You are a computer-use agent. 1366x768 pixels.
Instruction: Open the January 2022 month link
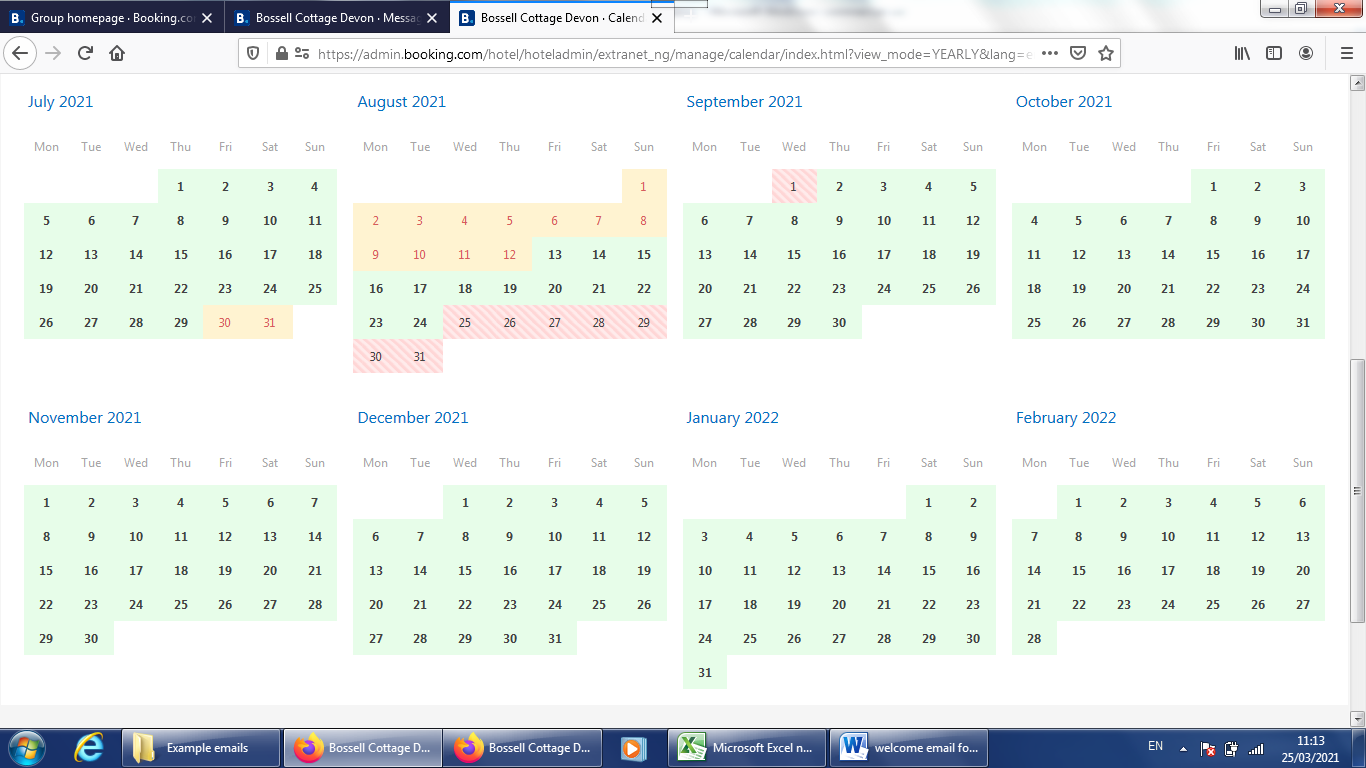point(732,418)
